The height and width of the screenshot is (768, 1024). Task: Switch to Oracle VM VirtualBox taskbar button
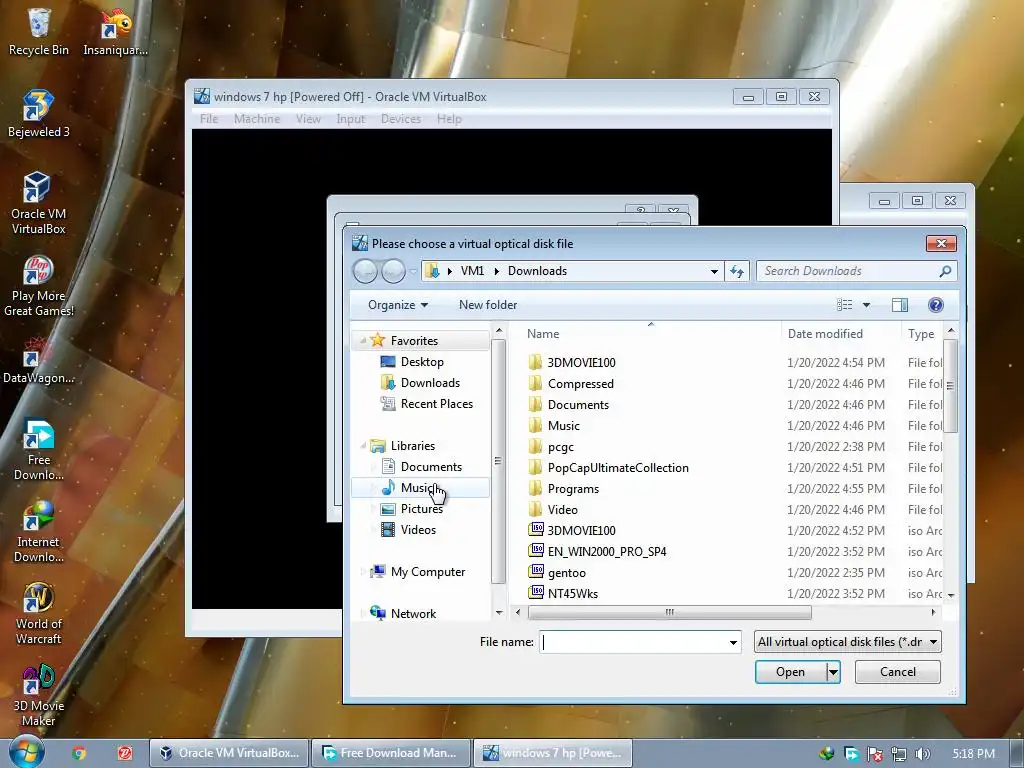pos(229,753)
